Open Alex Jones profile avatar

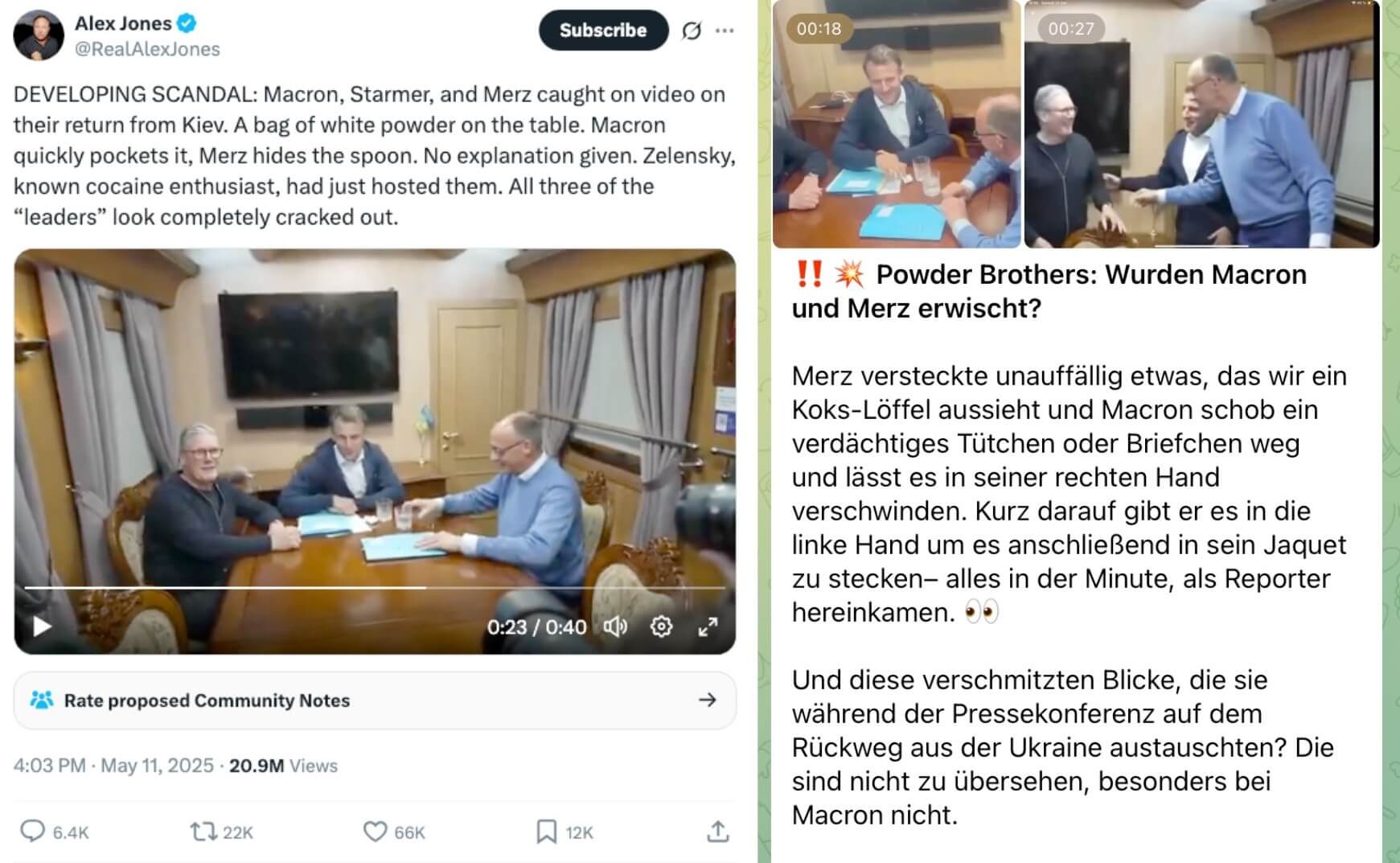[x=39, y=35]
